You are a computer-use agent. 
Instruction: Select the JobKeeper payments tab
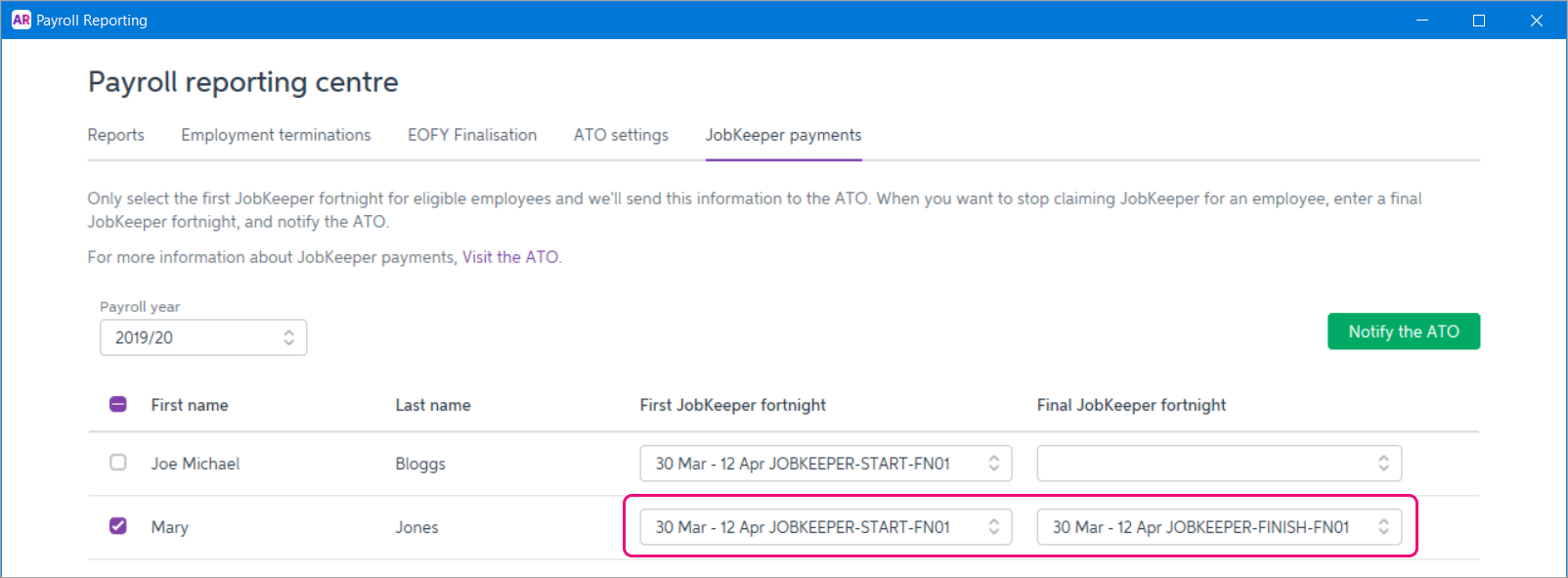pyautogui.click(x=783, y=135)
